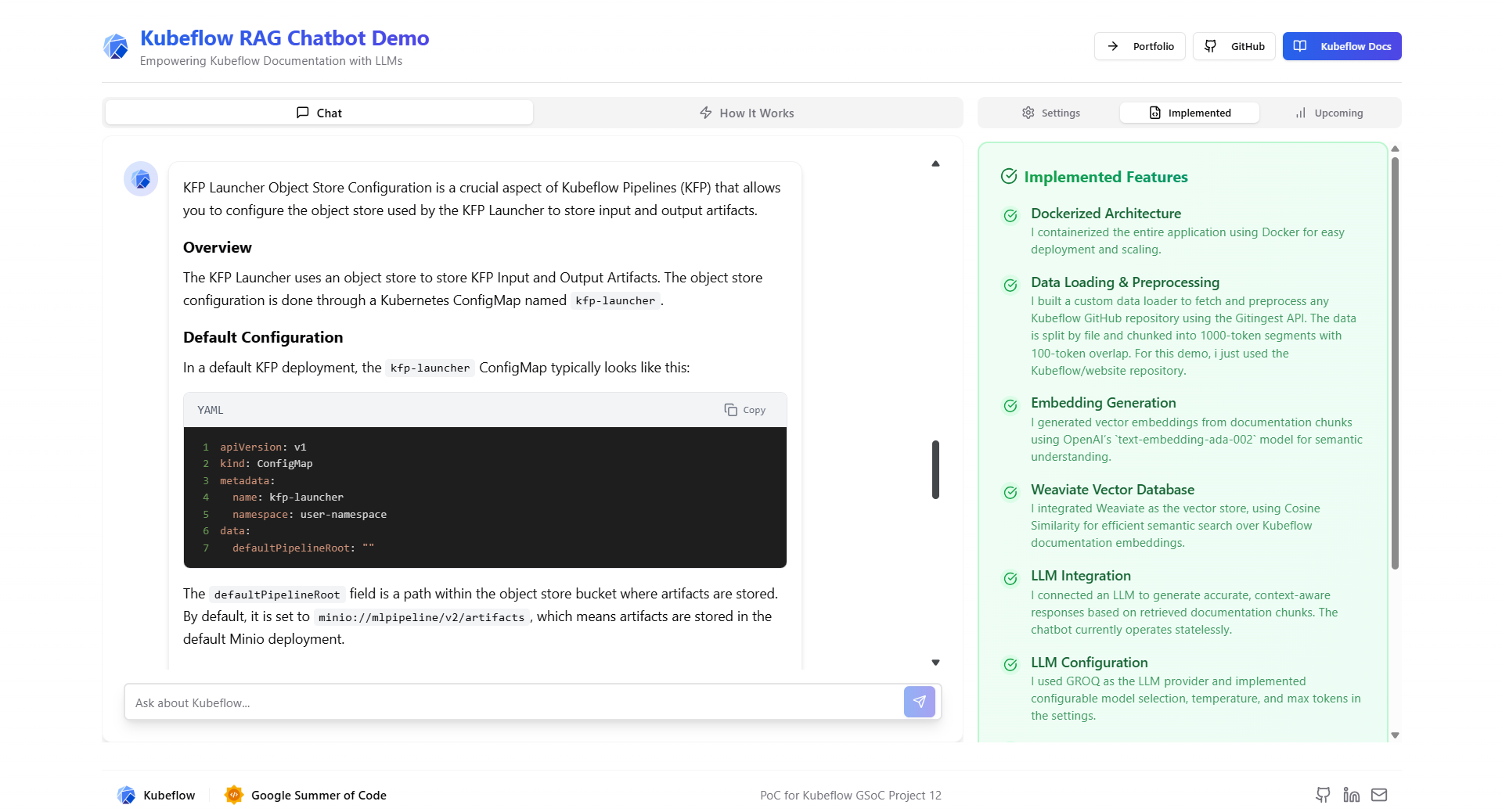1502x812 pixels.
Task: Click the Embedding Generation feature title
Action: [1103, 403]
